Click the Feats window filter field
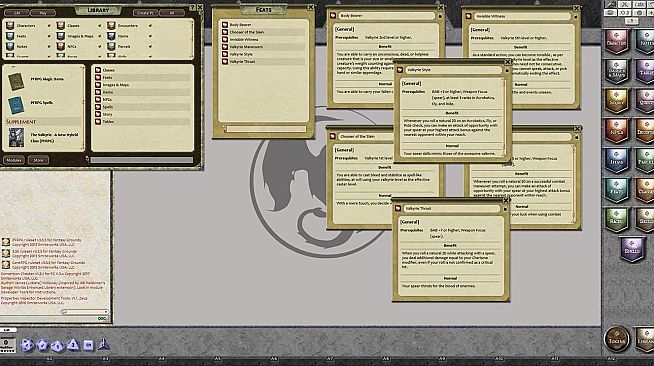Viewport: 654px width, 366px height. (266, 129)
